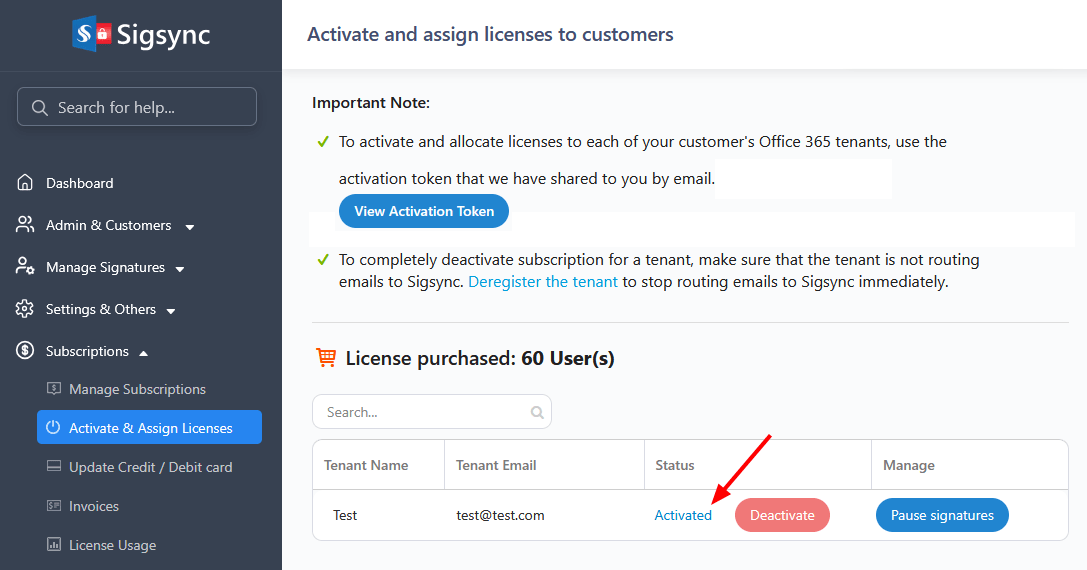Click the Subscriptions dollar icon
This screenshot has height=570, width=1087.
coord(25,351)
